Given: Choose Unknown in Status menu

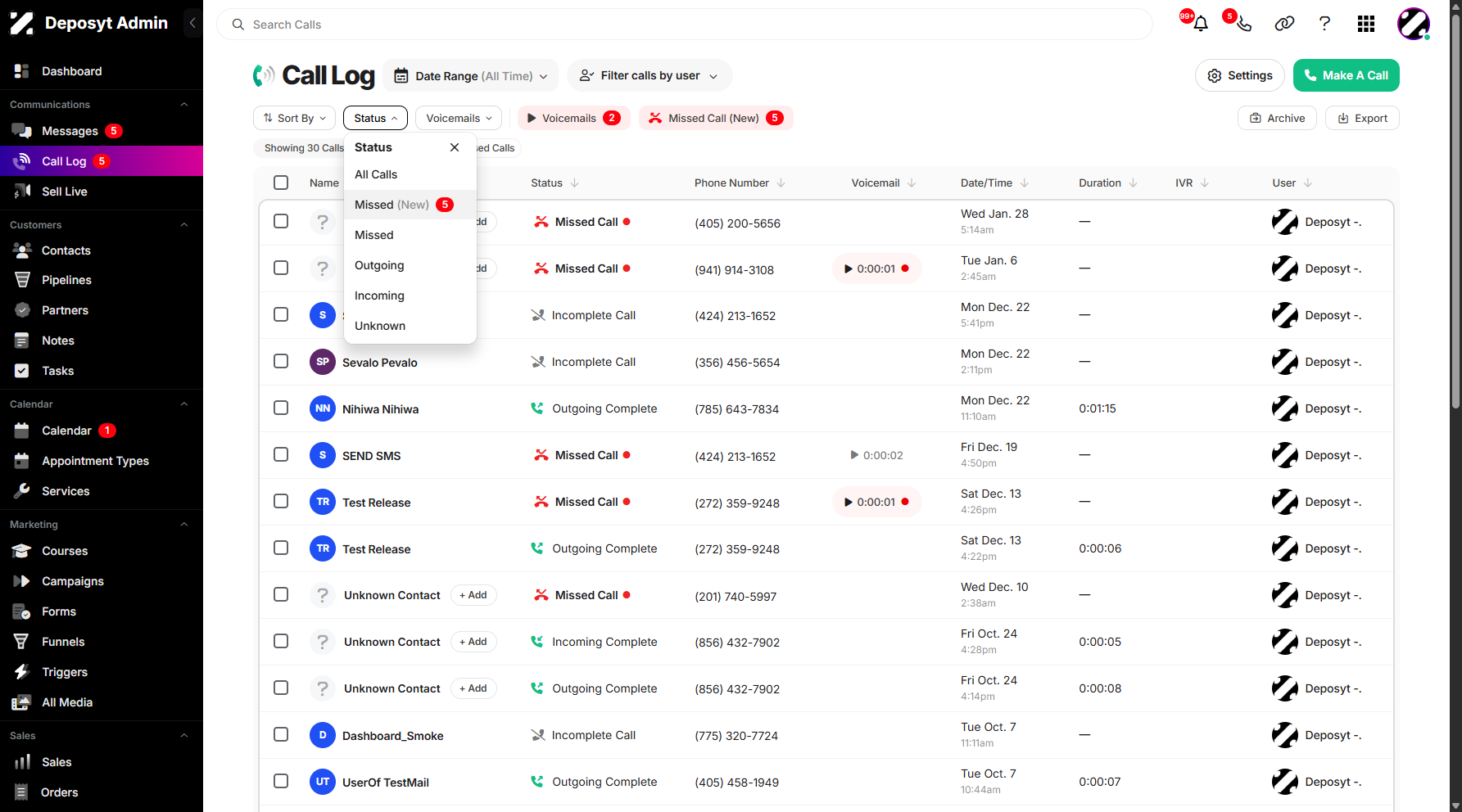Looking at the screenshot, I should (410, 326).
